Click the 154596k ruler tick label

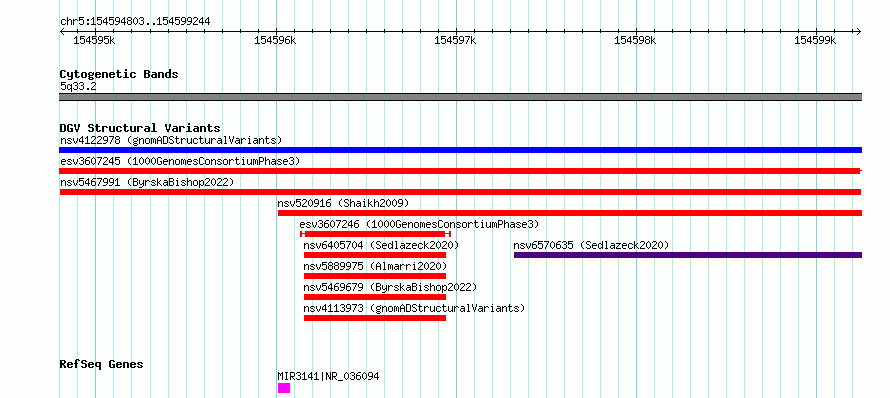pos(275,40)
